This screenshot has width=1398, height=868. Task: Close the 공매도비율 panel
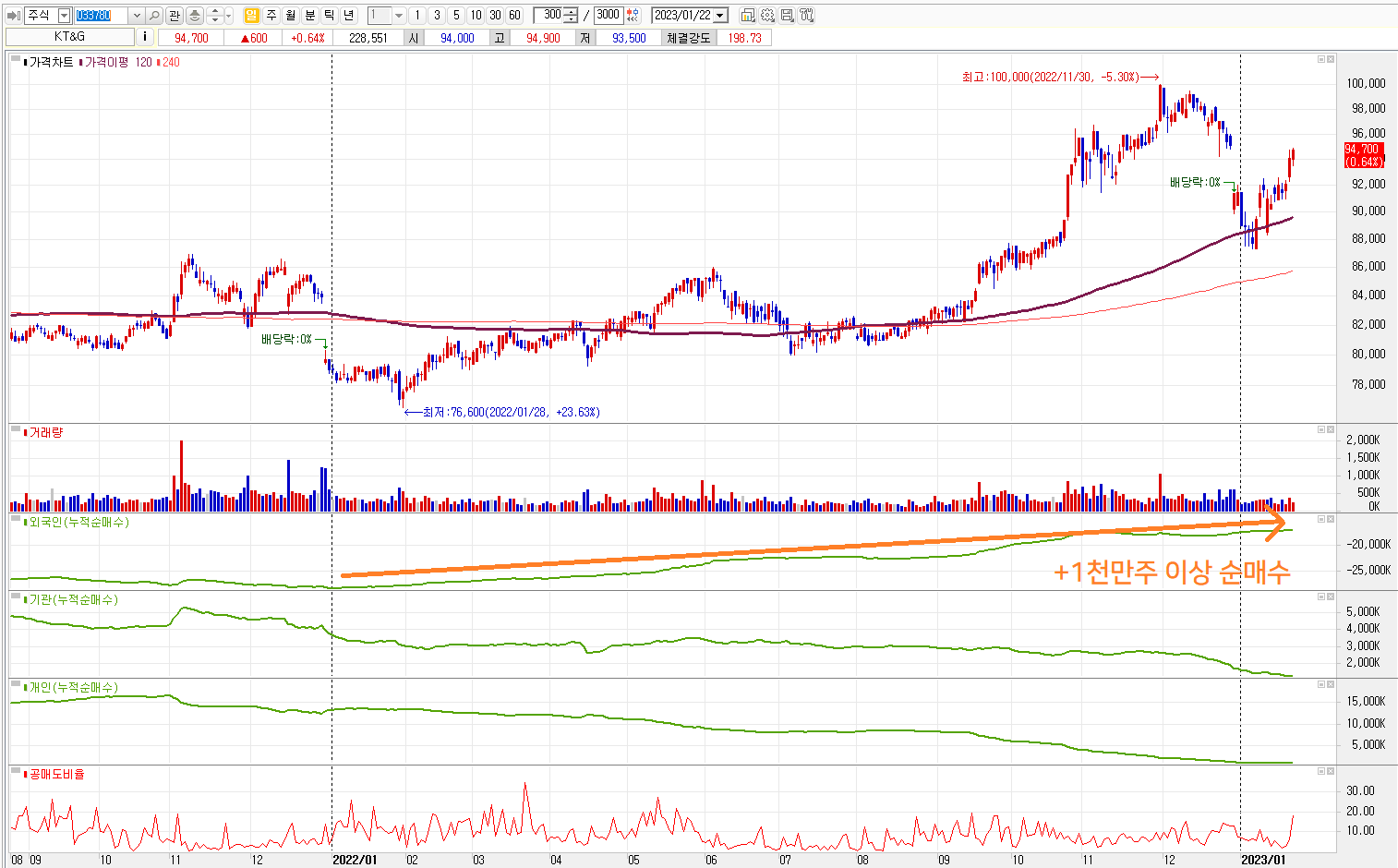pyautogui.click(x=1331, y=771)
